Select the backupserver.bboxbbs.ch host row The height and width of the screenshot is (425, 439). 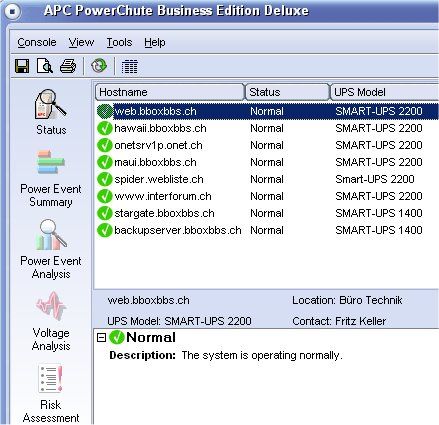(x=267, y=230)
